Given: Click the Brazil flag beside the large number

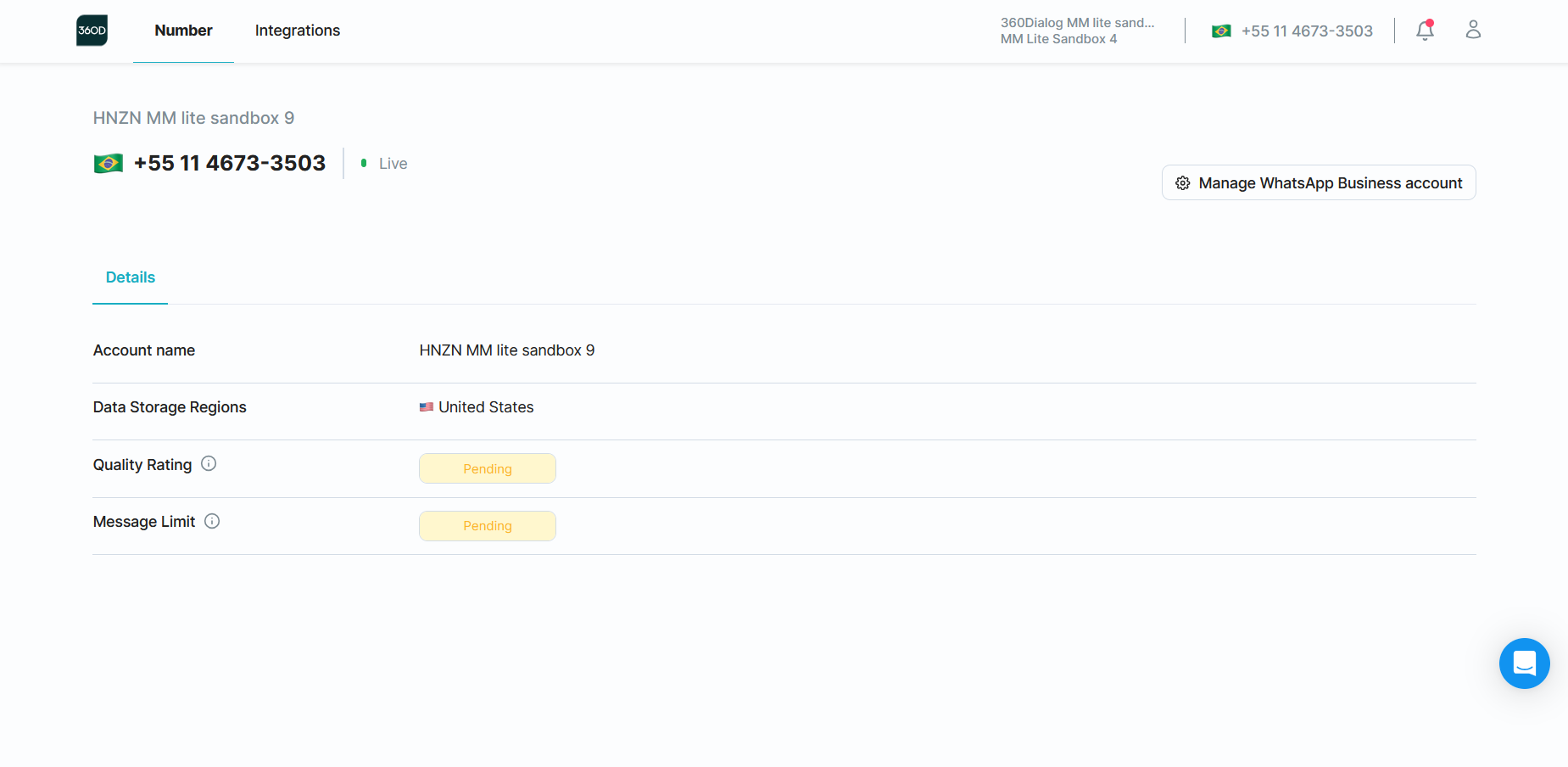Looking at the screenshot, I should [109, 163].
